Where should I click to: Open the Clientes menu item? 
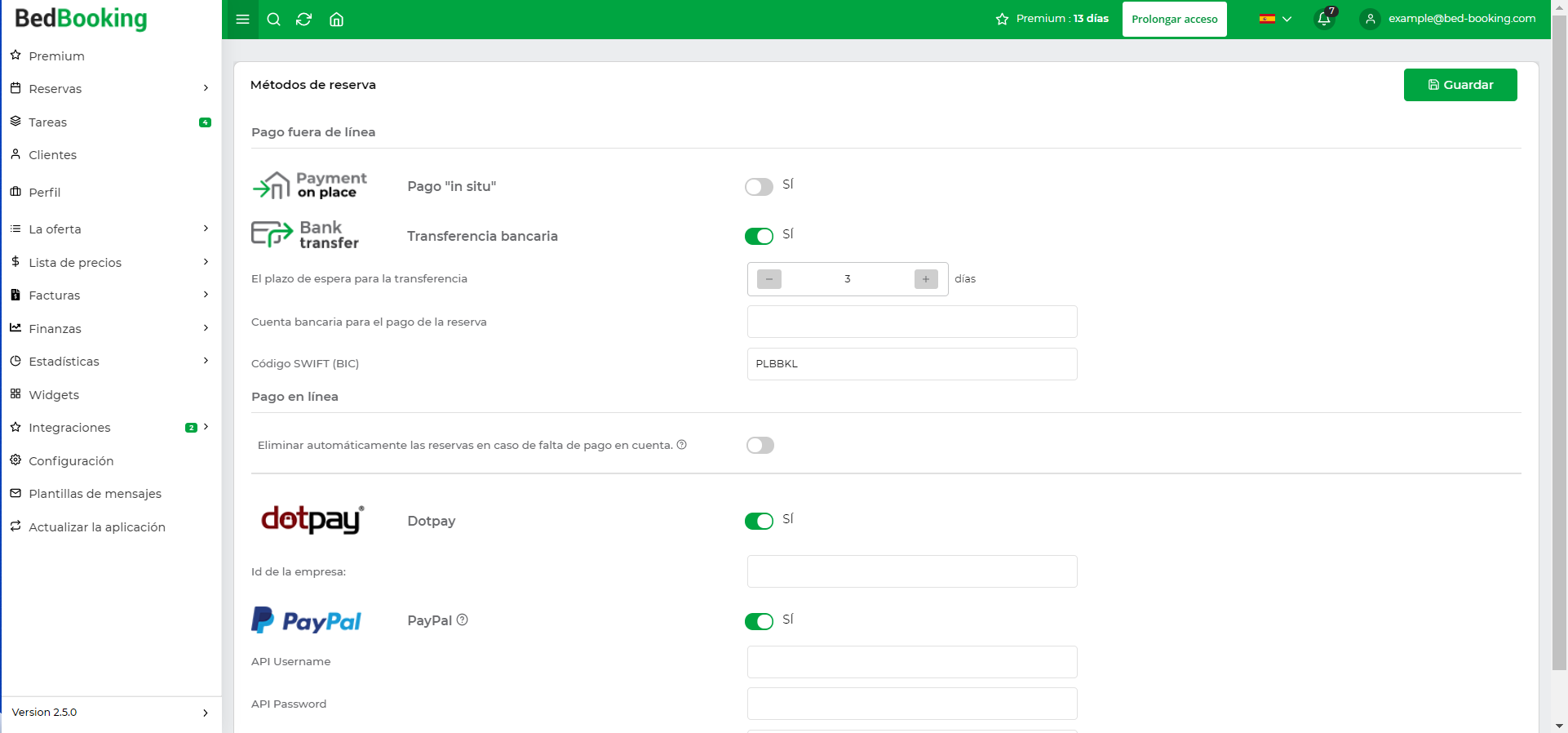click(111, 154)
